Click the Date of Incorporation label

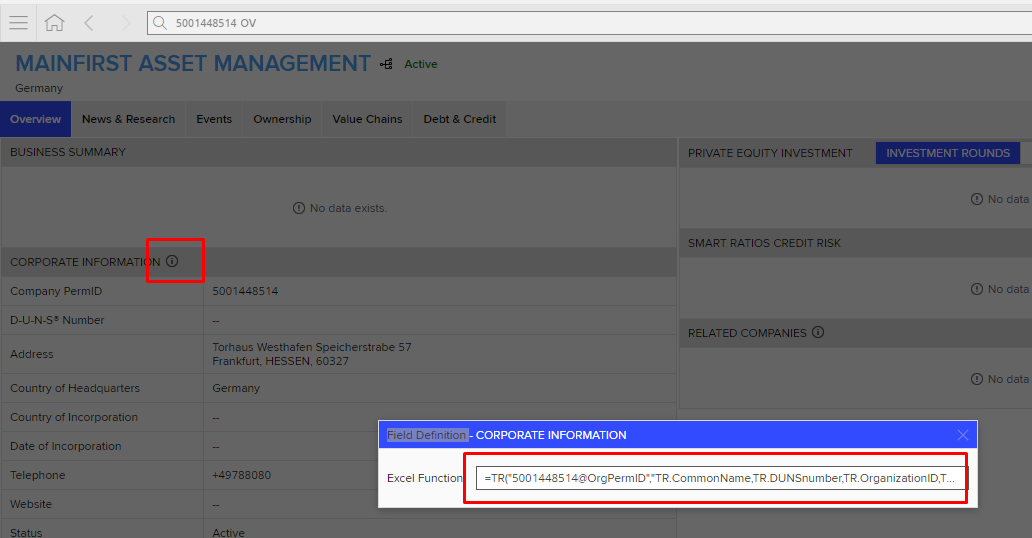point(66,446)
